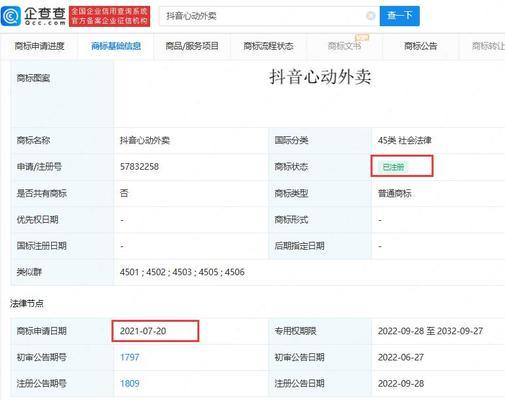Select preliminary announcement date 2022-06-27
Viewport: 505px width, 400px height.
pyautogui.click(x=401, y=357)
